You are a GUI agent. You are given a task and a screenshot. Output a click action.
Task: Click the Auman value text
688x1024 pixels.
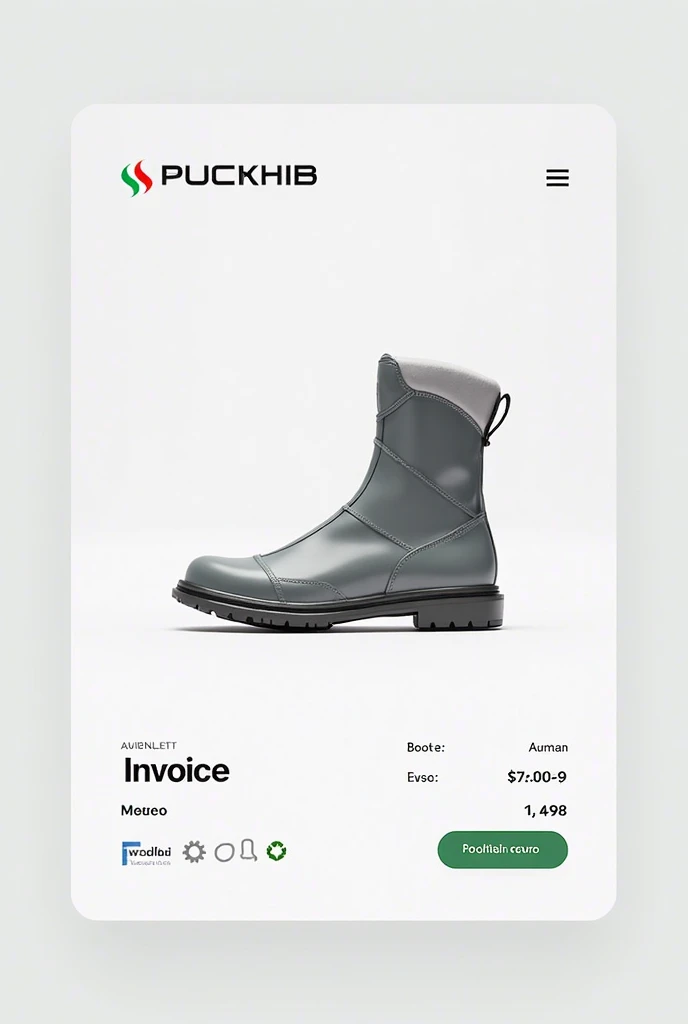[548, 747]
